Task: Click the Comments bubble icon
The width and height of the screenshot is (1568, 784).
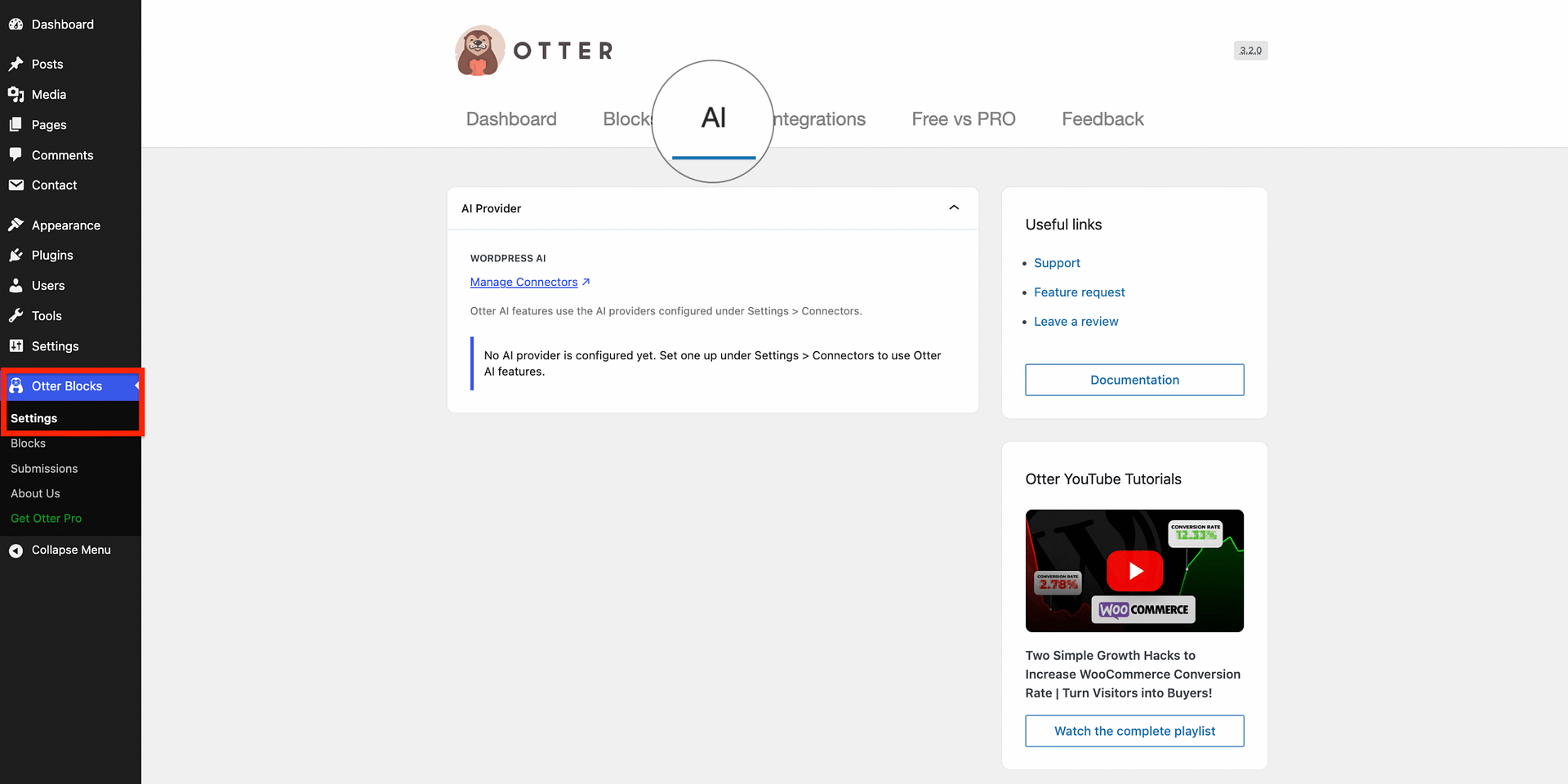Action: pos(16,155)
